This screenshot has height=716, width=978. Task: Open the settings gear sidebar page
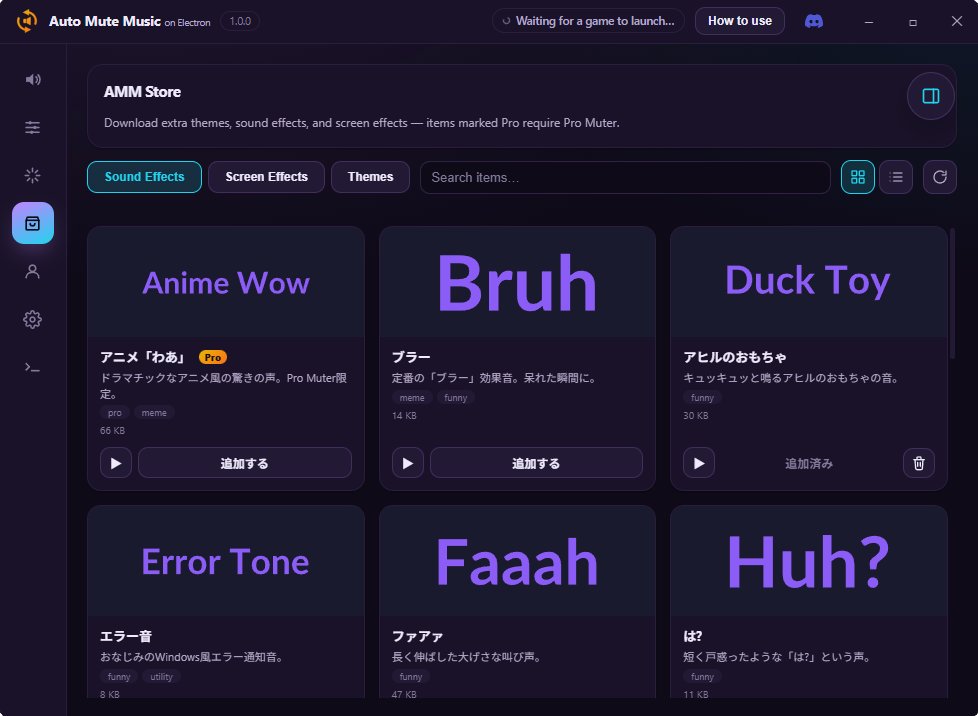coord(32,319)
